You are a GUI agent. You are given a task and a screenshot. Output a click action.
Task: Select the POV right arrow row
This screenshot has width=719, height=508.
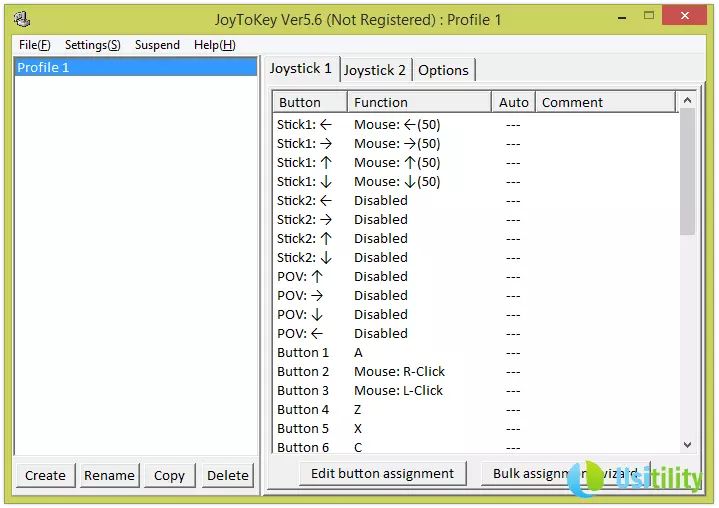point(476,296)
